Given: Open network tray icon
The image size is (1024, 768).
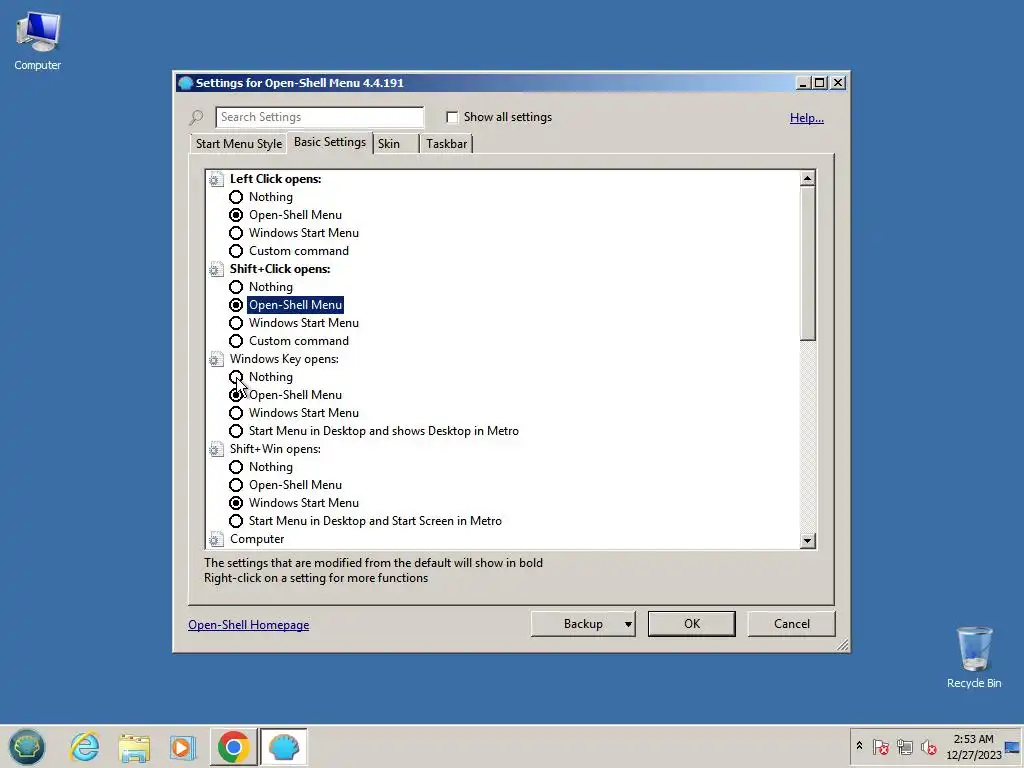Looking at the screenshot, I should 904,746.
